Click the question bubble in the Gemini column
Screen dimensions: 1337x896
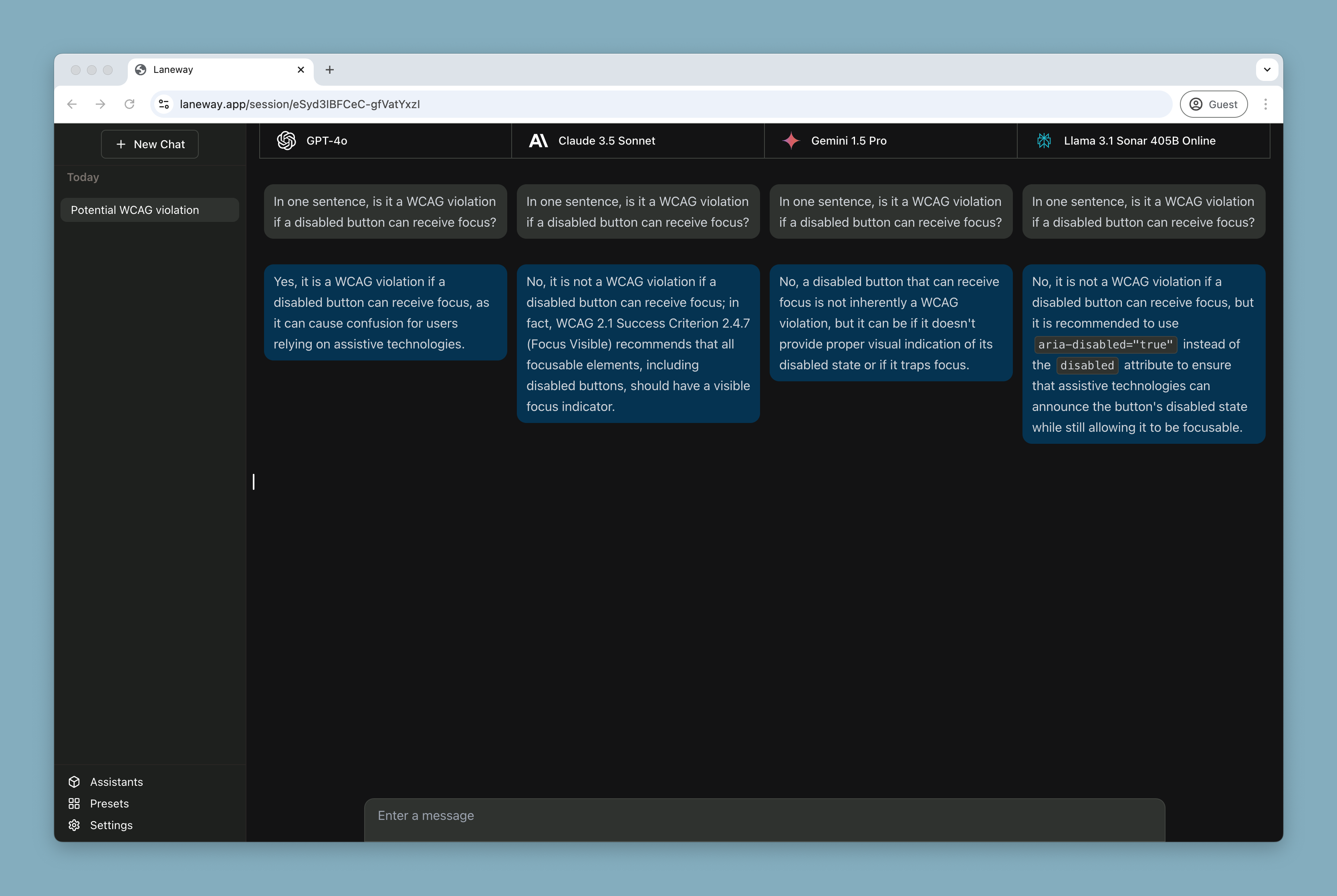click(x=891, y=211)
